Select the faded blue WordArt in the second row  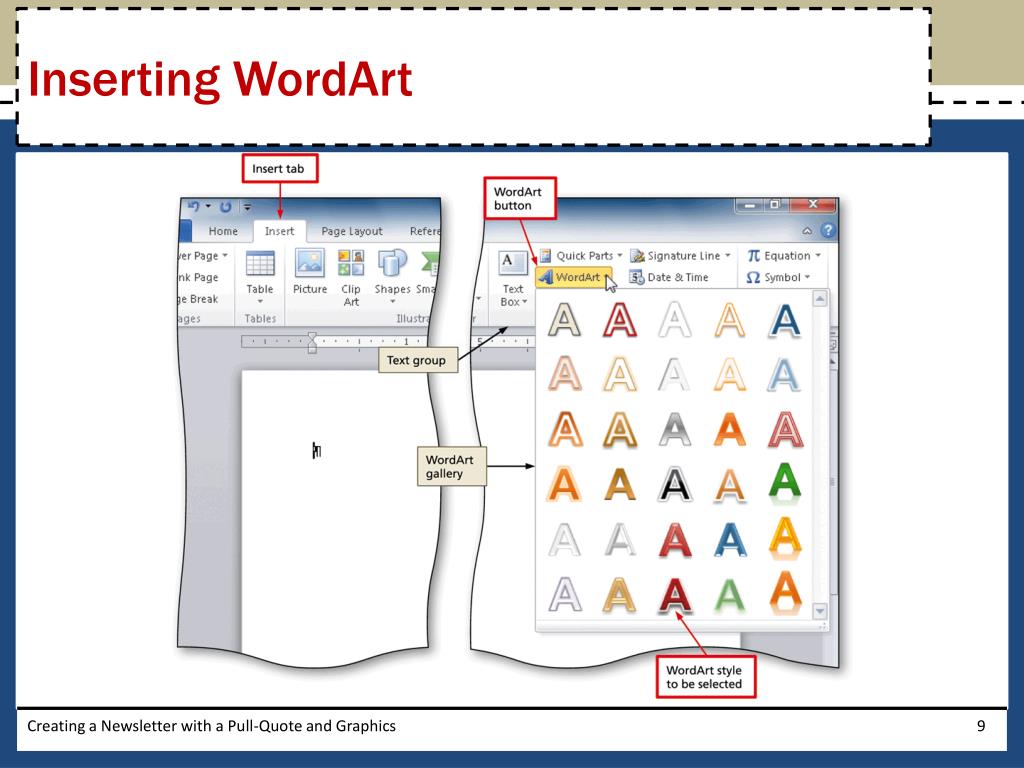(784, 375)
